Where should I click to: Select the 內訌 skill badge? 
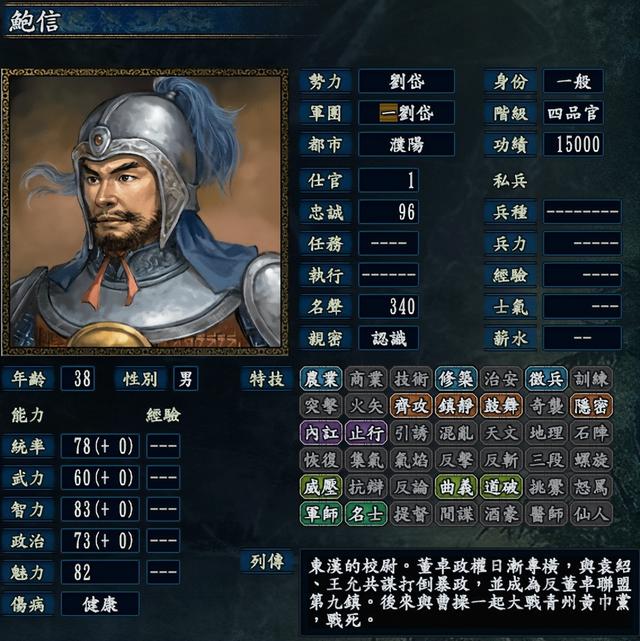coord(321,433)
